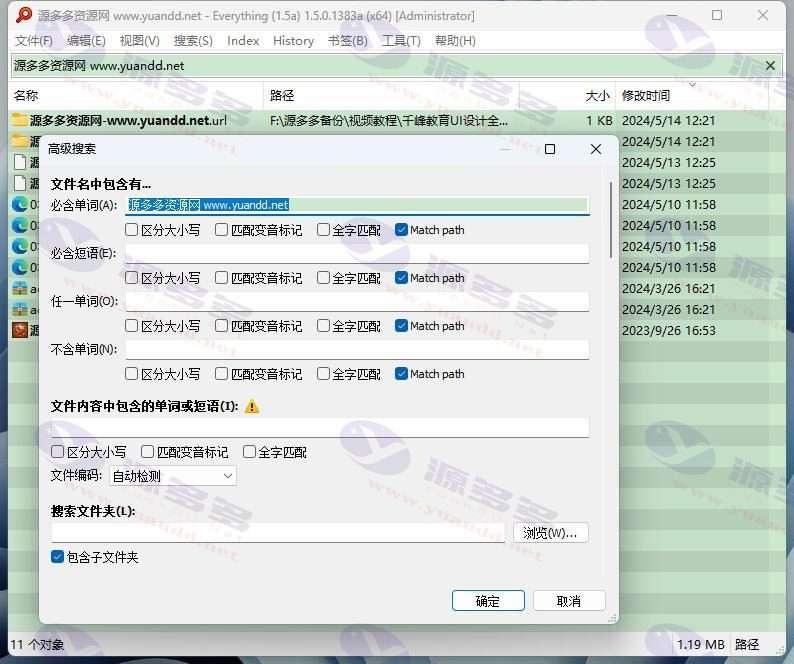The height and width of the screenshot is (664, 794).
Task: Focus the 搜索文件夹(L) input field
Action: 278,533
